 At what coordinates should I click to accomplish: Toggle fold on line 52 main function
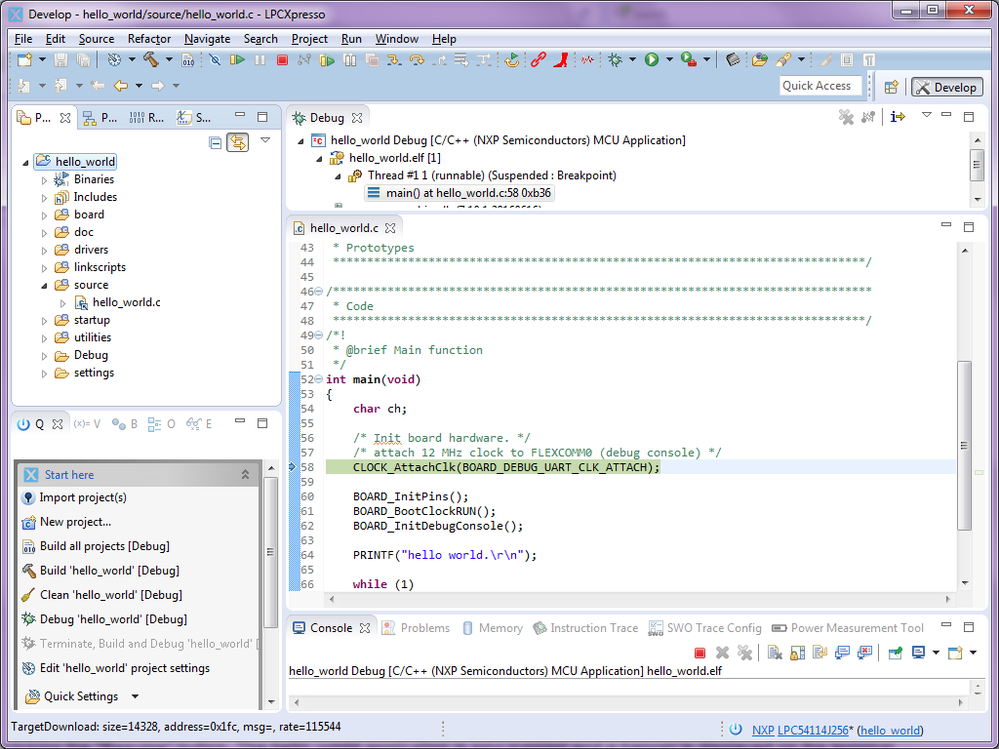[x=319, y=380]
